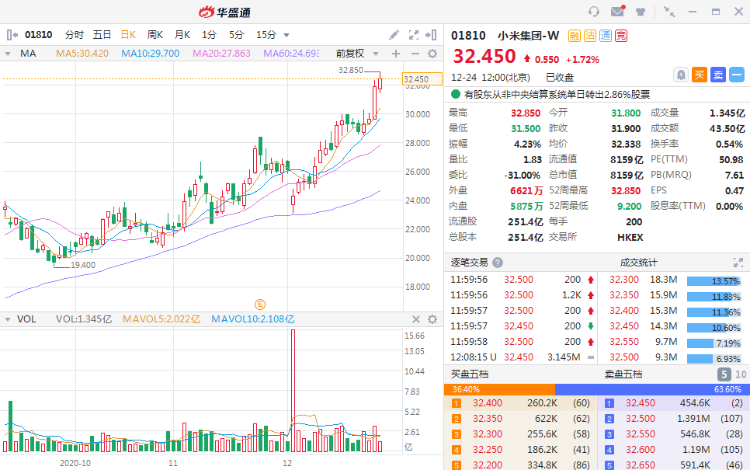Click the 01810 stock code in toolbar
The height and width of the screenshot is (470, 750).
38,35
